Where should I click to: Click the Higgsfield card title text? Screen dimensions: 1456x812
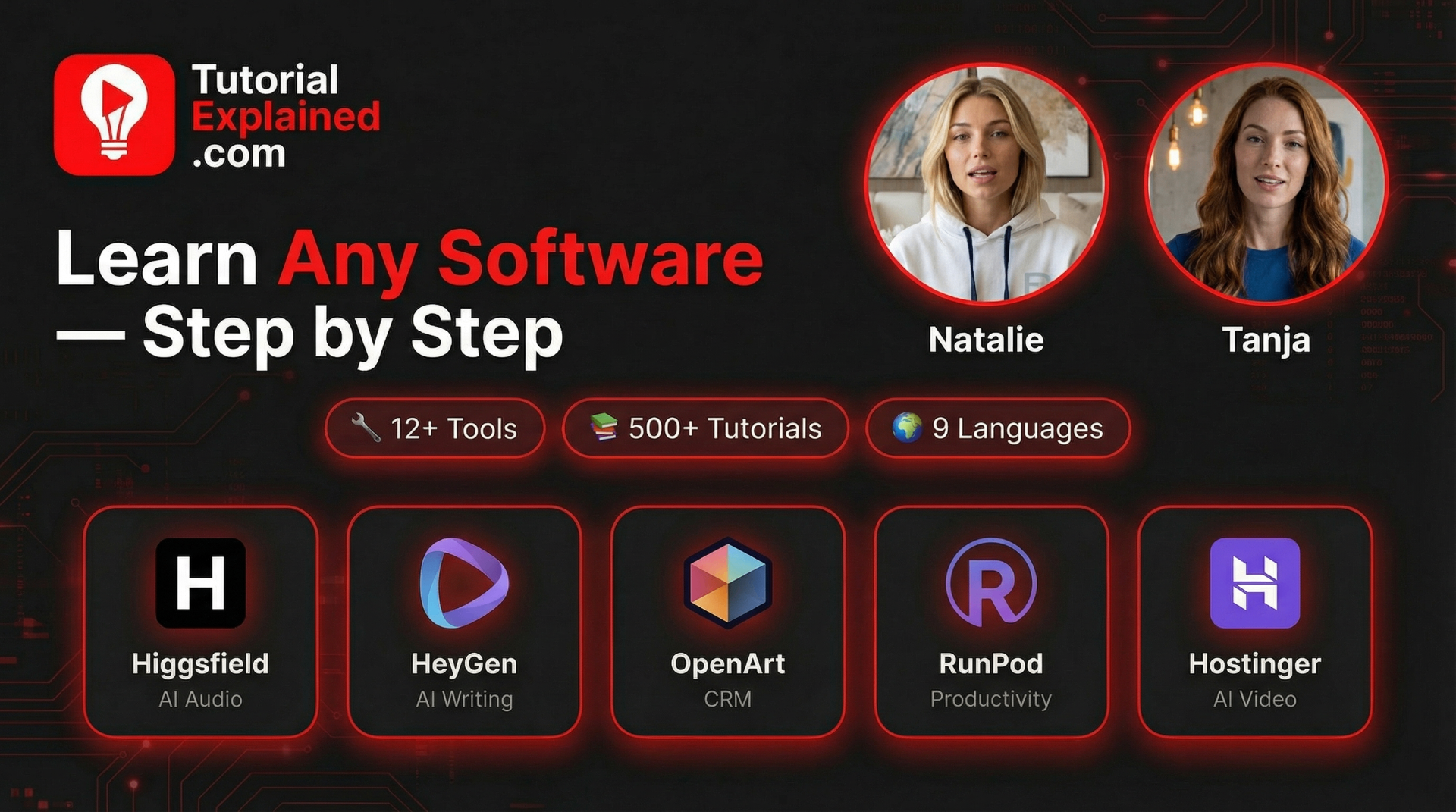click(200, 663)
